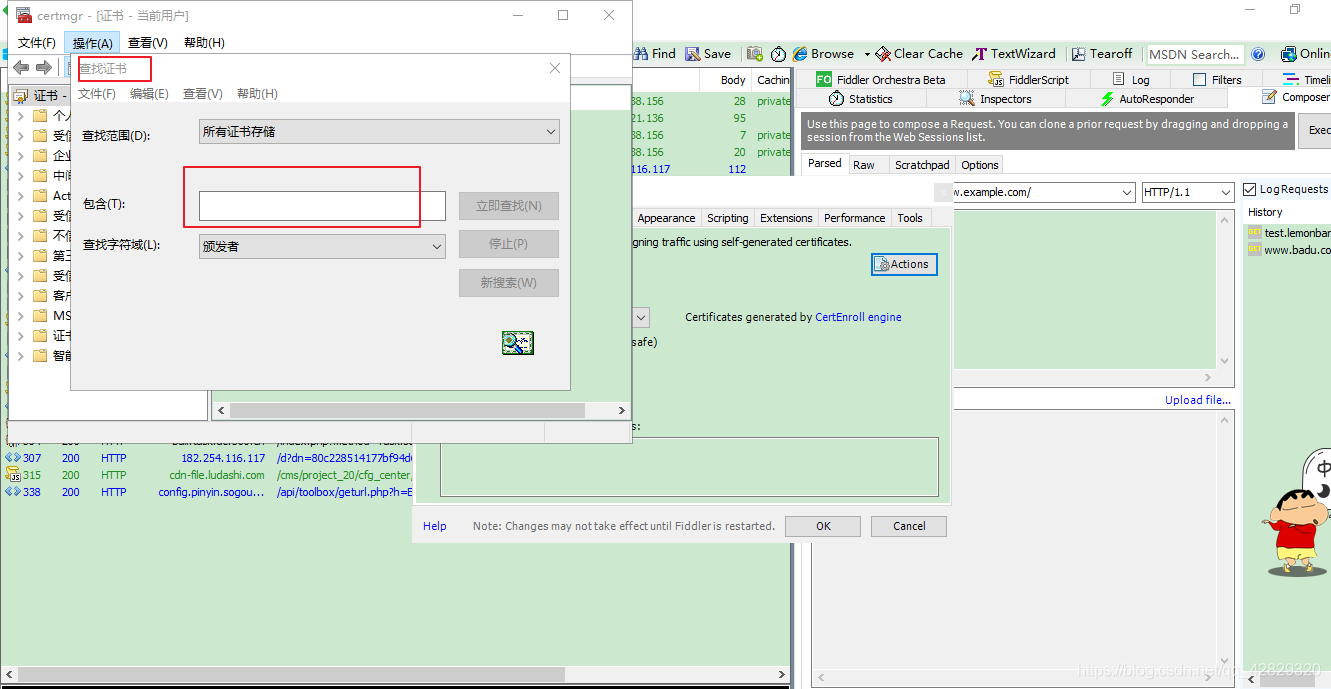Click the camera screenshot icon in Fiddler toolbar
The image size is (1331, 689).
pos(755,54)
